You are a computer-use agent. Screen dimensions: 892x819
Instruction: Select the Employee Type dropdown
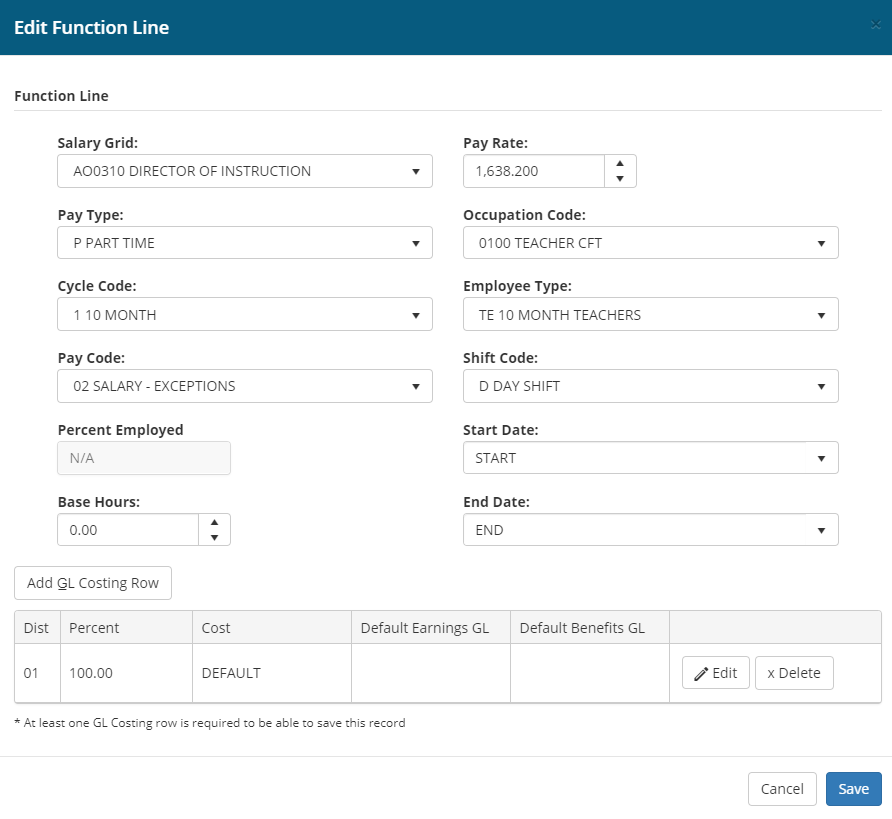pos(650,315)
